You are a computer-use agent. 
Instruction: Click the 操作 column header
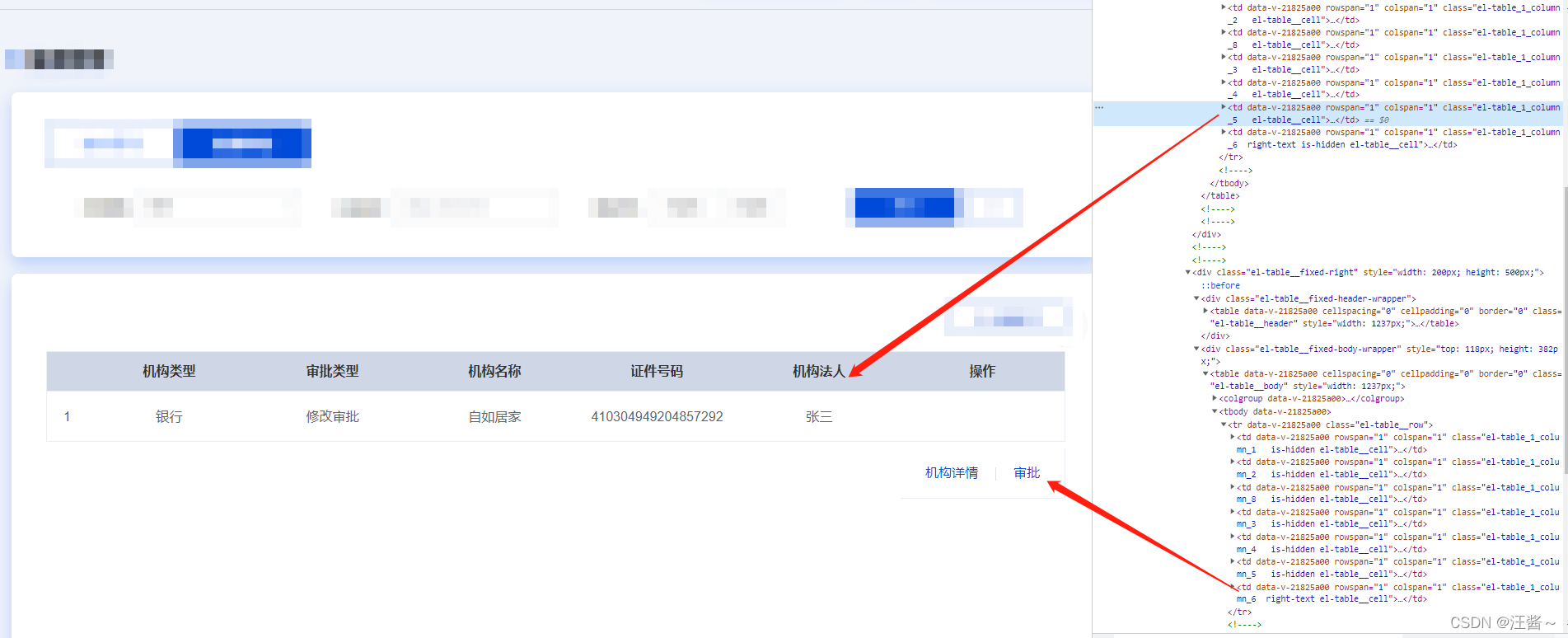click(x=982, y=371)
